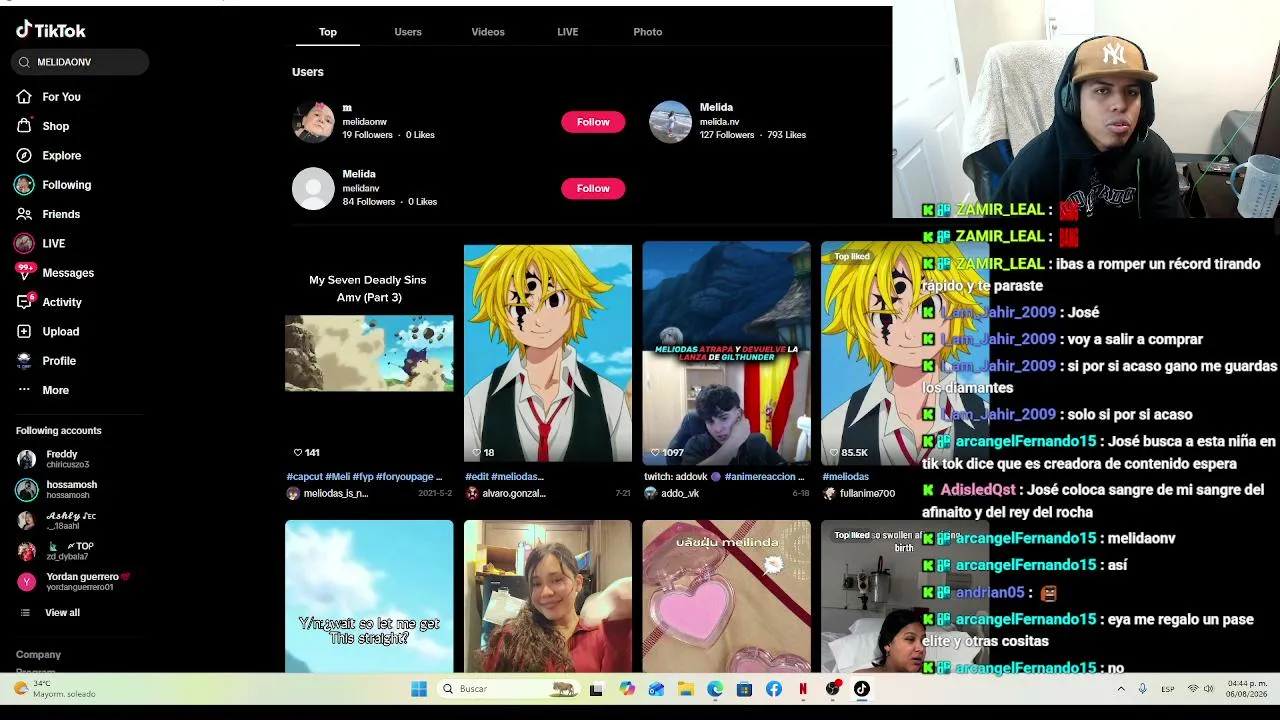Expand the hidden system tray icons chevron
This screenshot has height=720, width=1280.
1120,689
